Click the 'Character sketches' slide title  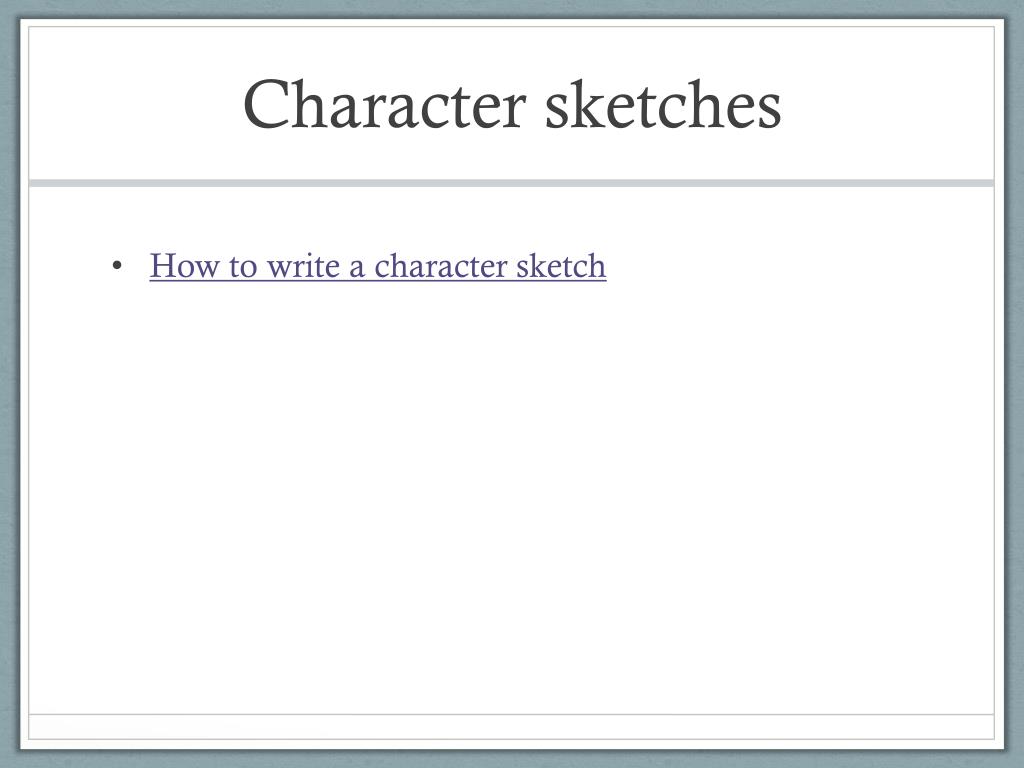point(512,104)
